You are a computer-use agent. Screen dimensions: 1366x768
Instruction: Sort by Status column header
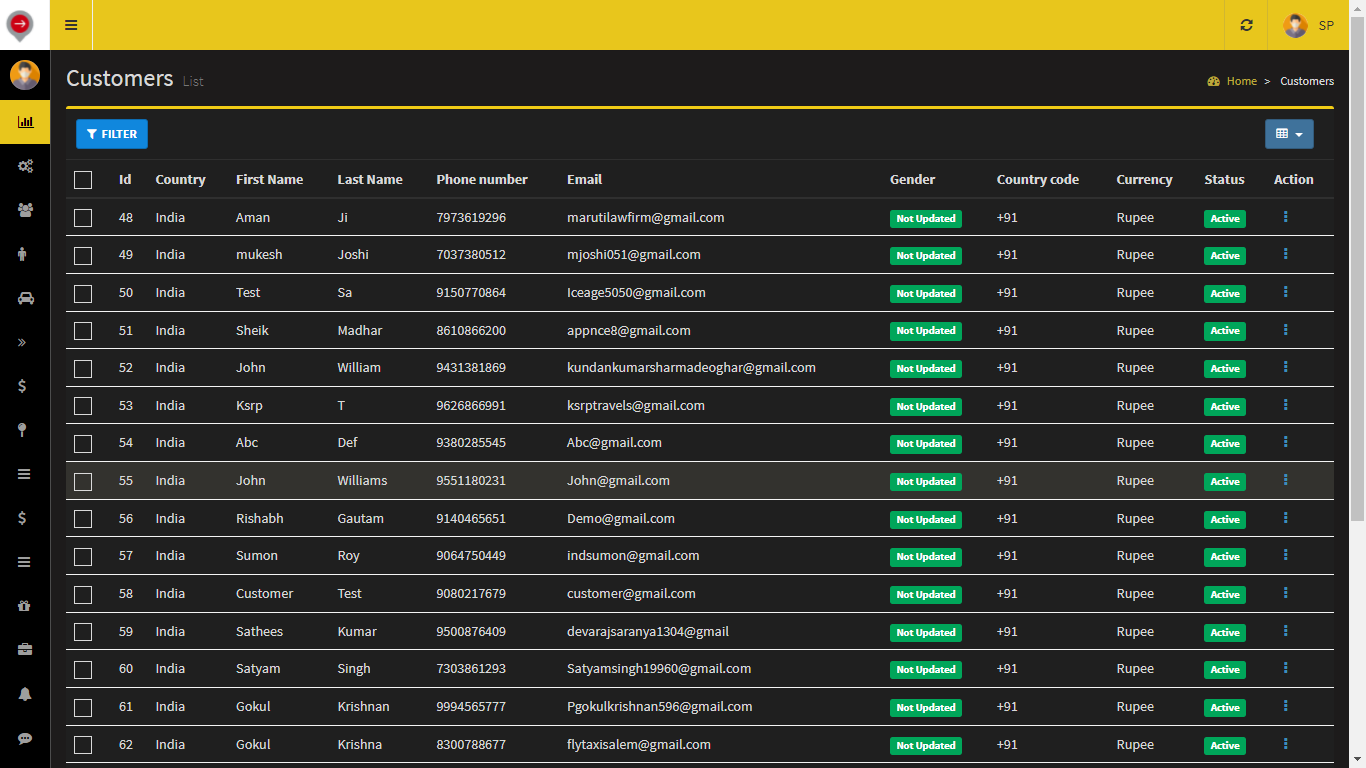1224,179
